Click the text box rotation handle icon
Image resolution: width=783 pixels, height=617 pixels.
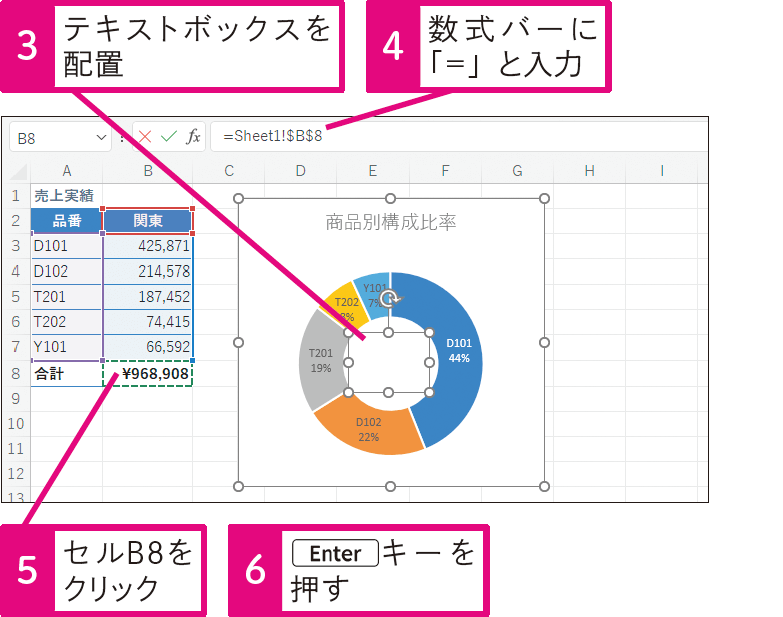tap(391, 299)
